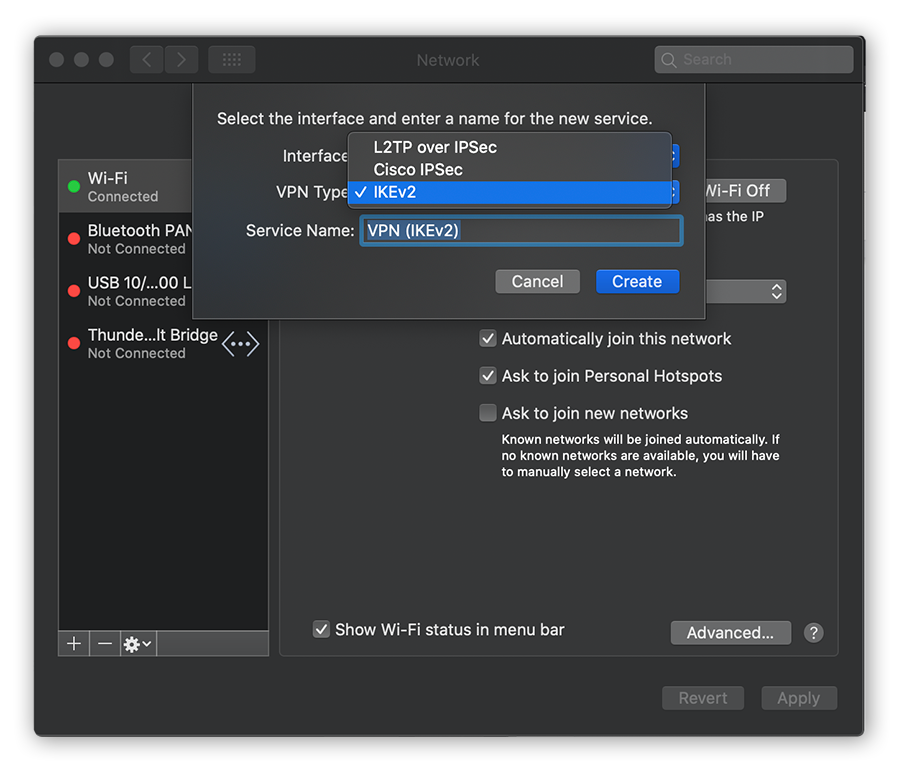900x771 pixels.
Task: Click 'Known networks will be joined automatically' note
Action: 641,455
